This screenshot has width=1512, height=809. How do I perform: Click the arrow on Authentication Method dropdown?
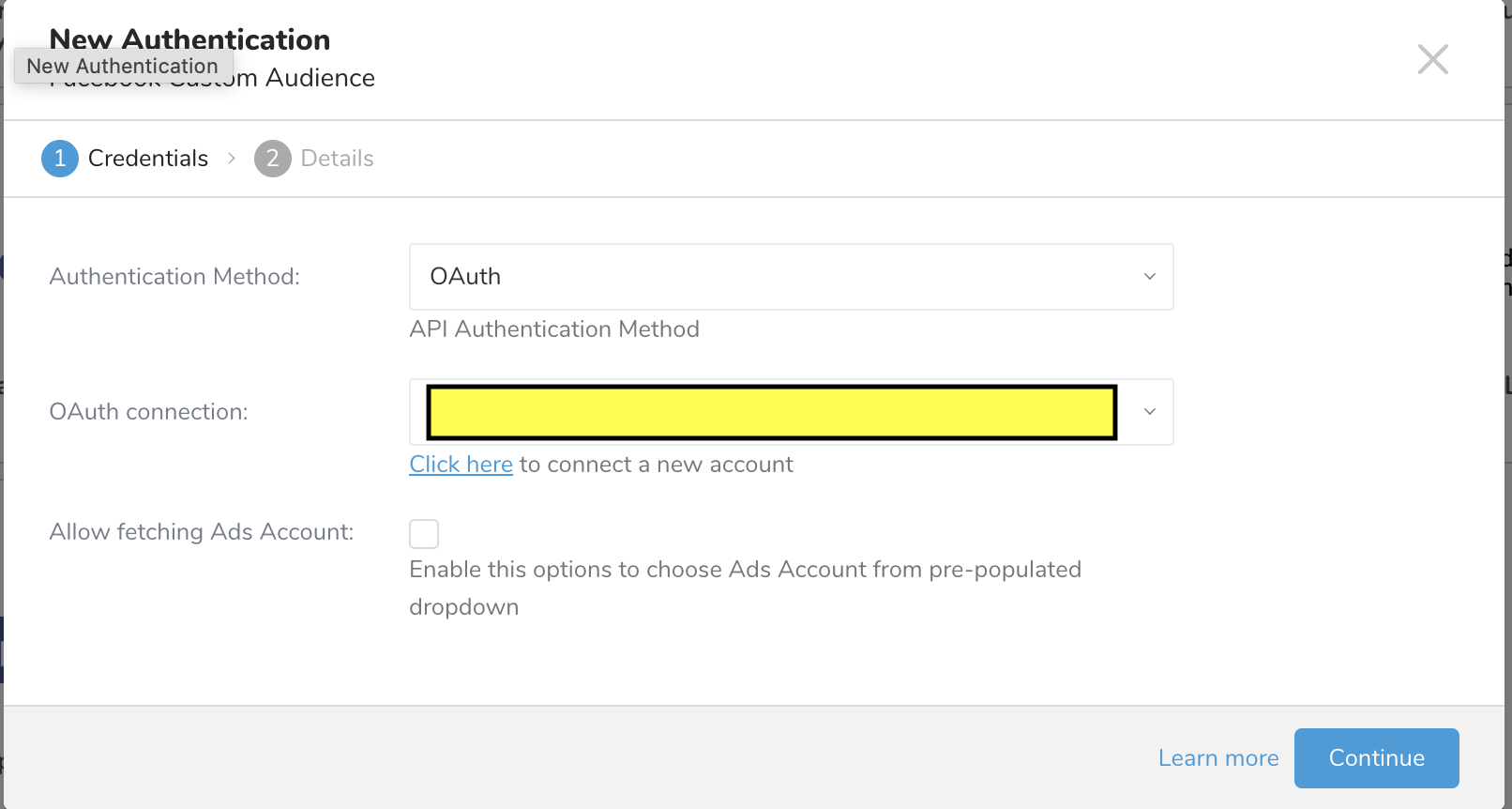click(1149, 277)
